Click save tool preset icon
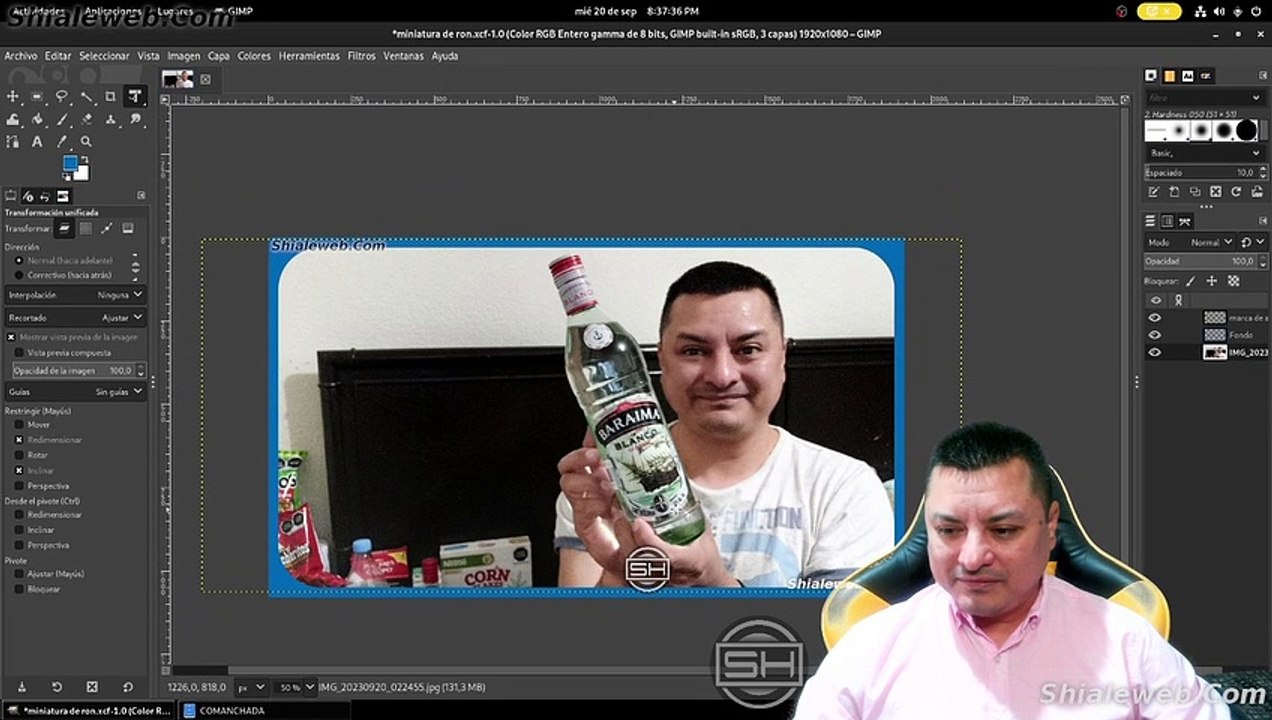This screenshot has height=720, width=1272. [22, 687]
